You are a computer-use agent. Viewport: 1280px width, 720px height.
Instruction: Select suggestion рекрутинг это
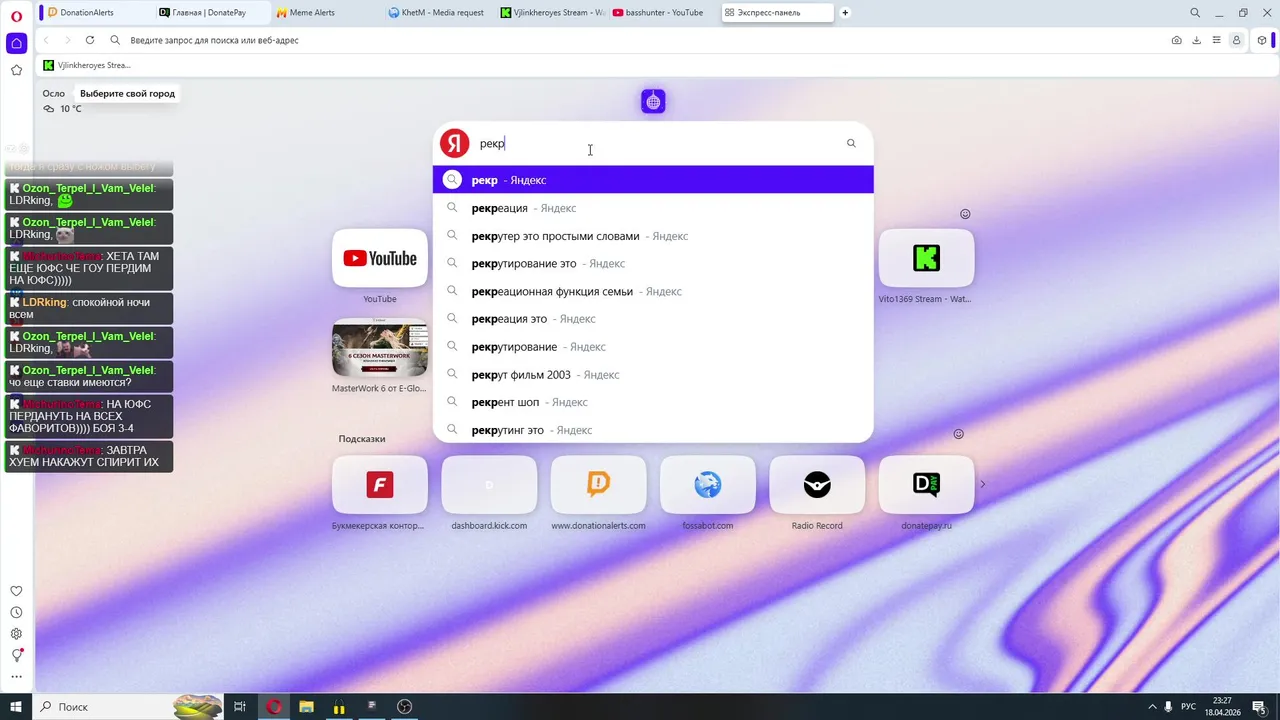pos(653,430)
